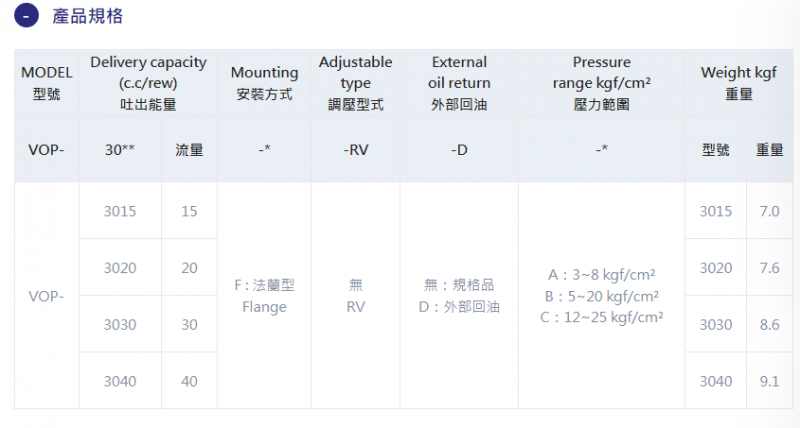Click the D：外部回油 option text
The width and height of the screenshot is (800, 428).
point(459,307)
